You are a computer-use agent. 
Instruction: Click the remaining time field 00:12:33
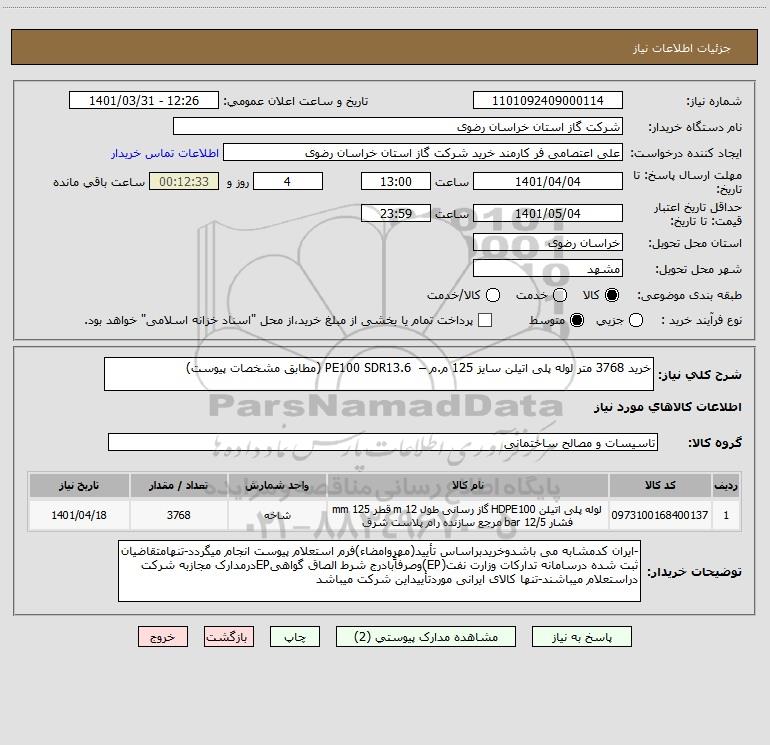184,181
